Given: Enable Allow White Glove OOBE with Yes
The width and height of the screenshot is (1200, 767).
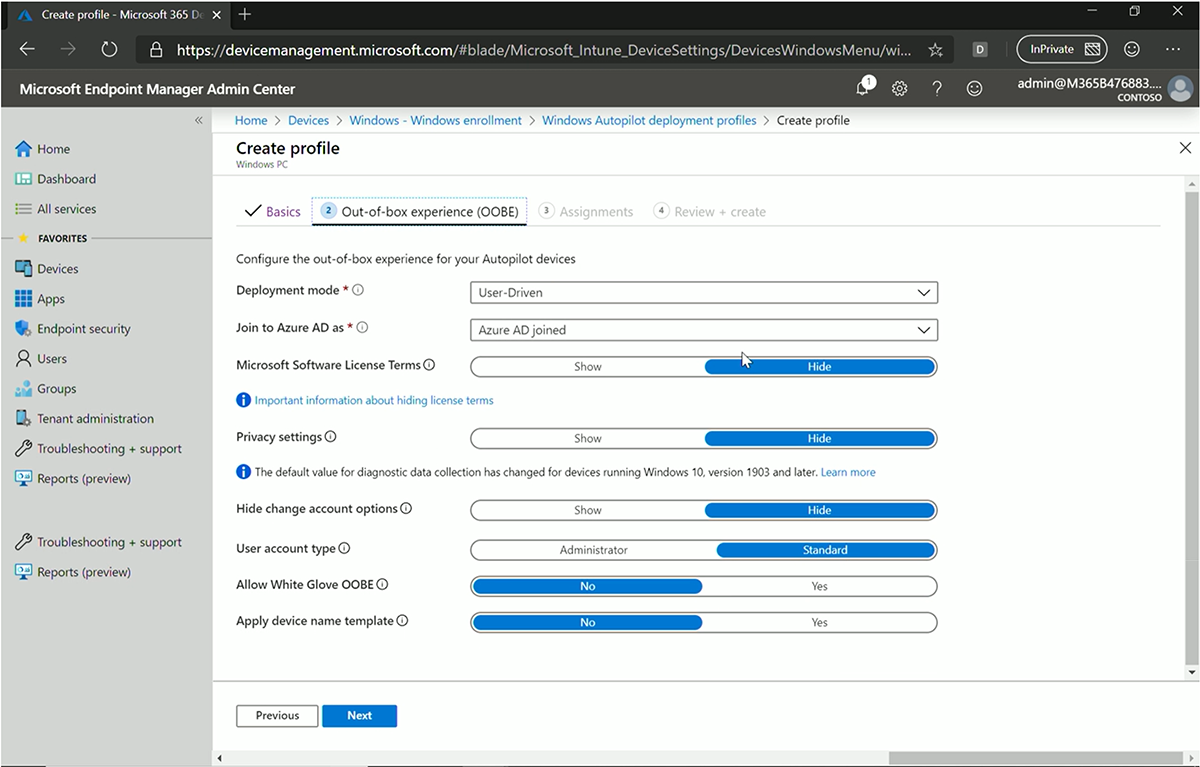Looking at the screenshot, I should pyautogui.click(x=819, y=586).
